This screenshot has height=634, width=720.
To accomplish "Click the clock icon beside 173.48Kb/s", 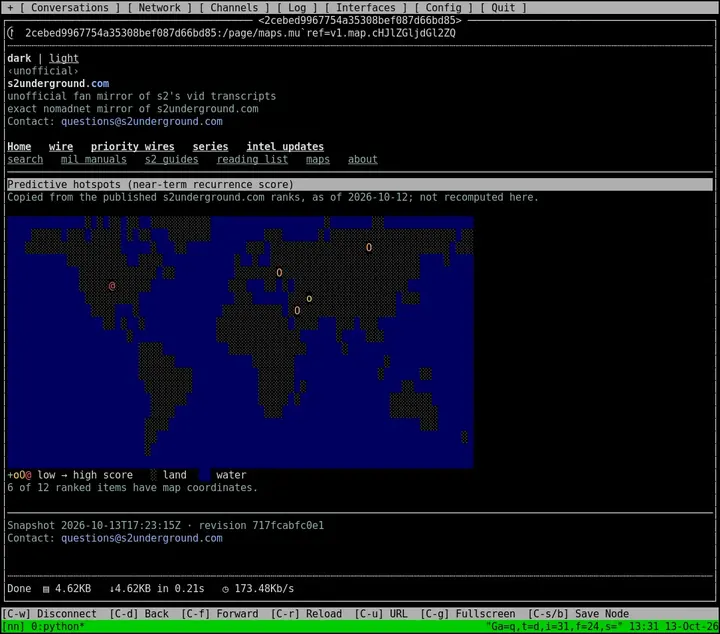I will pyautogui.click(x=225, y=589).
